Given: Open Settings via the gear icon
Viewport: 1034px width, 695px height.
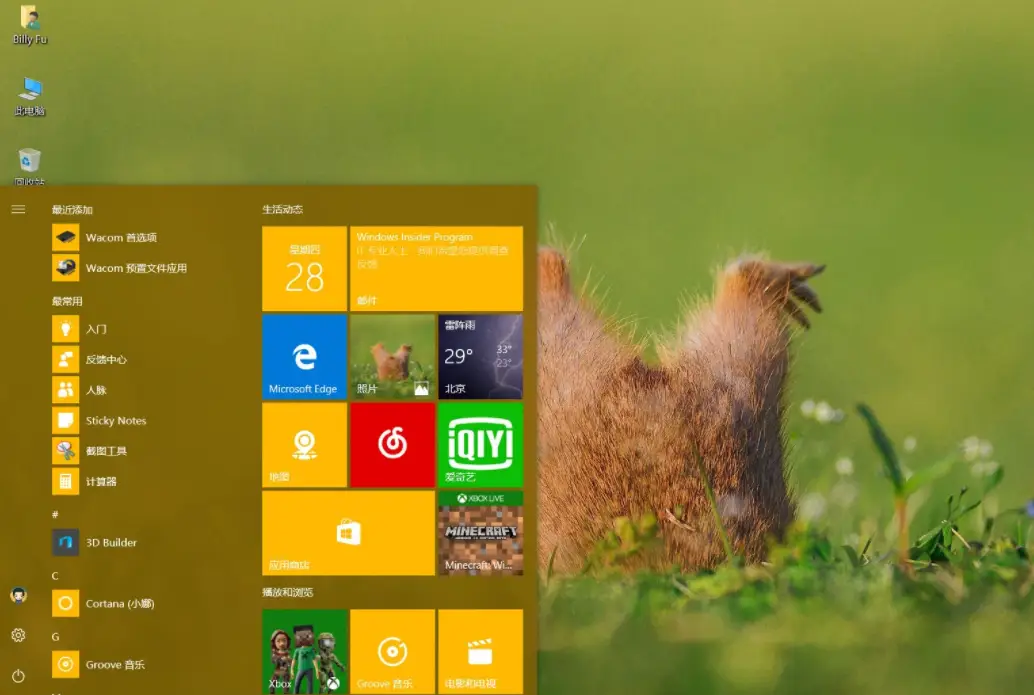Looking at the screenshot, I should point(18,635).
